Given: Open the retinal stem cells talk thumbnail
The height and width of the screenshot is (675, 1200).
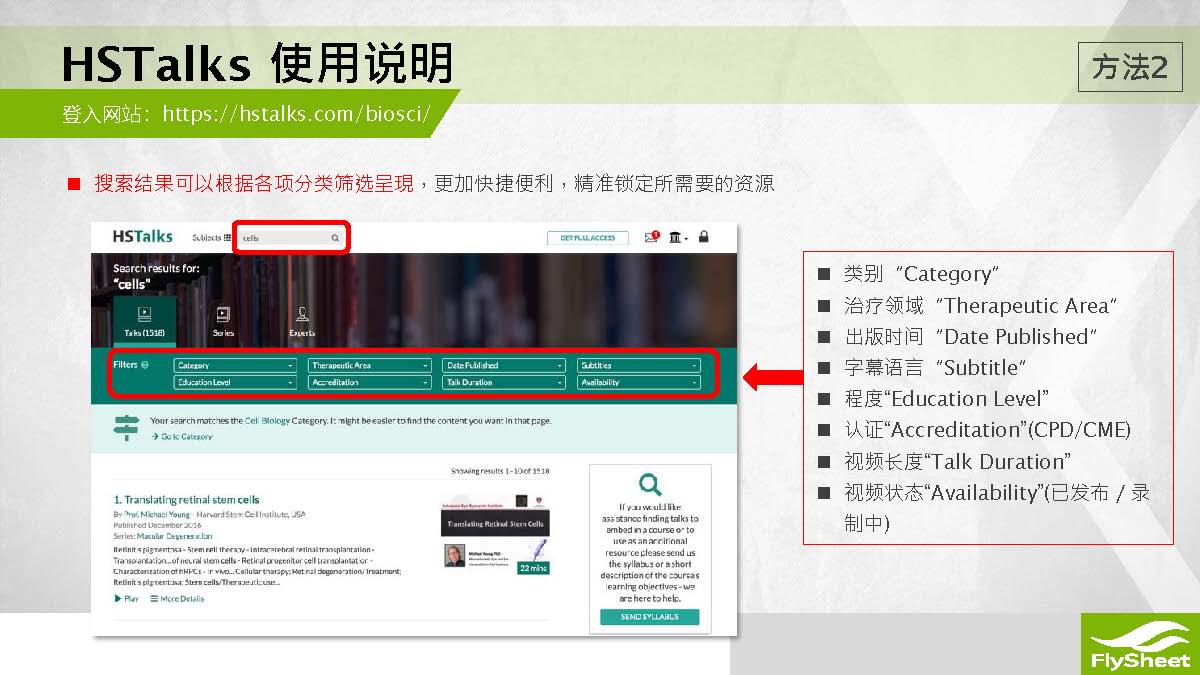Looking at the screenshot, I should point(496,537).
